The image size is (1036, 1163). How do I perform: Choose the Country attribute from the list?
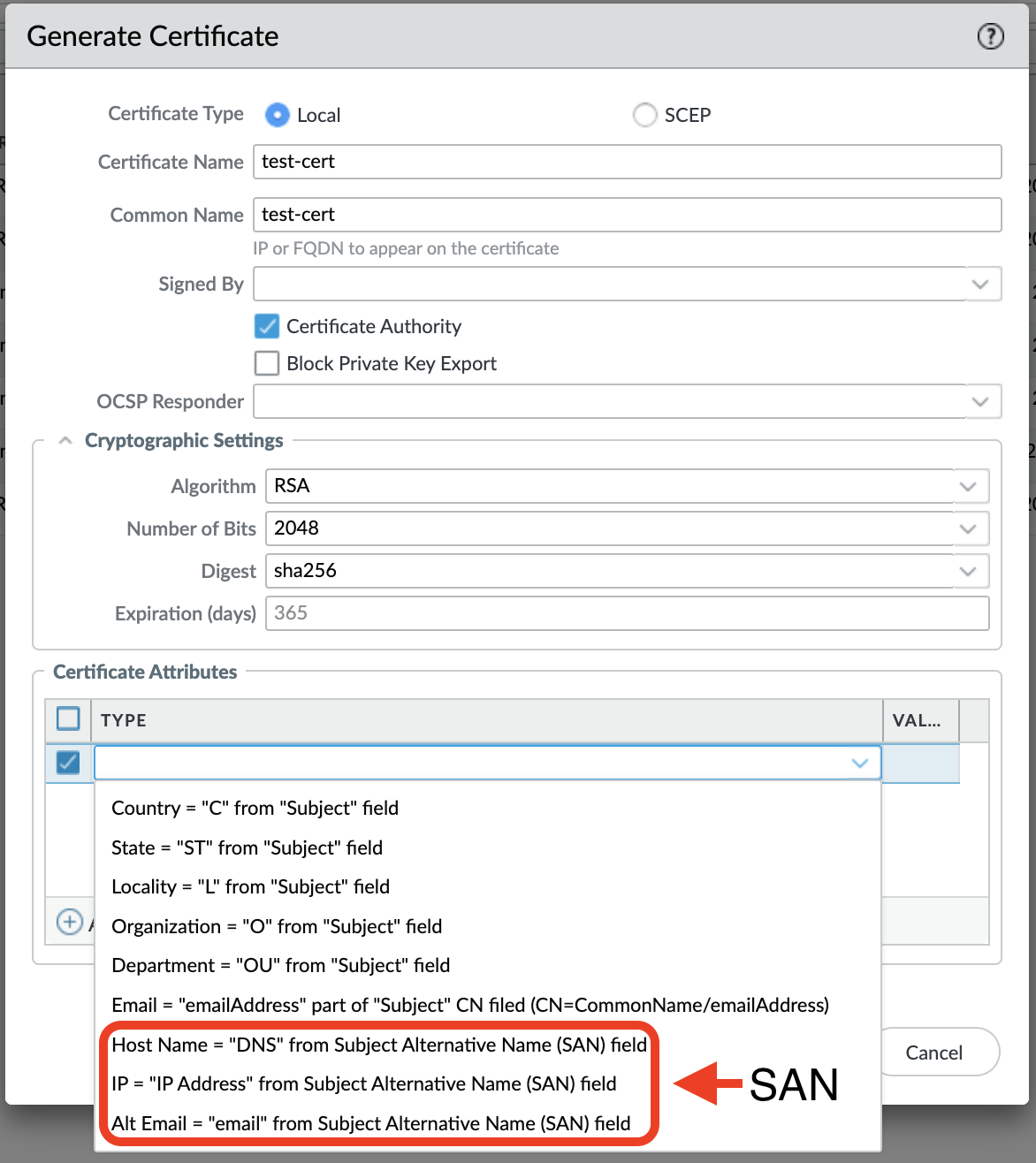255,808
